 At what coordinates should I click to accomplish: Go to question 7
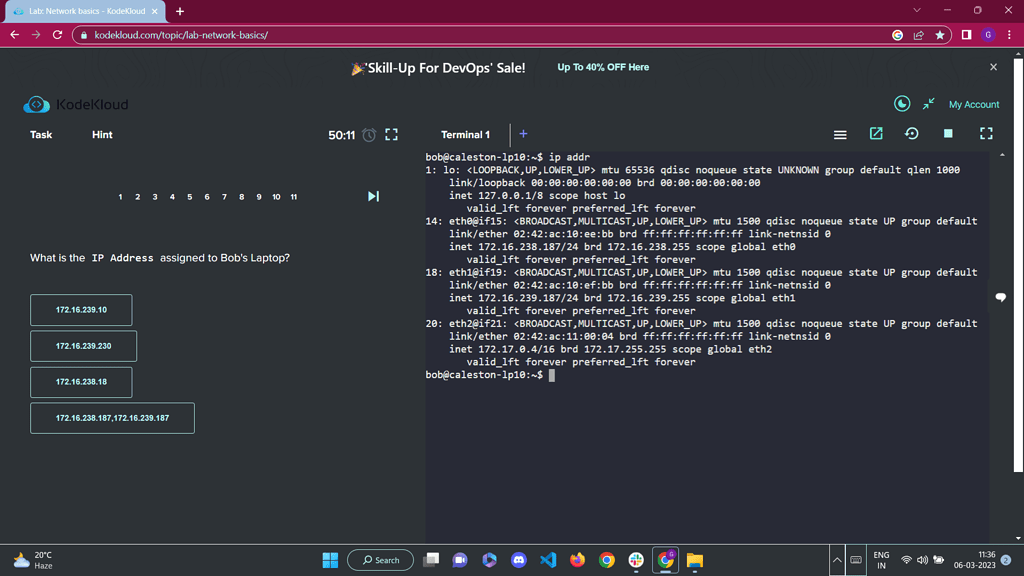(224, 197)
